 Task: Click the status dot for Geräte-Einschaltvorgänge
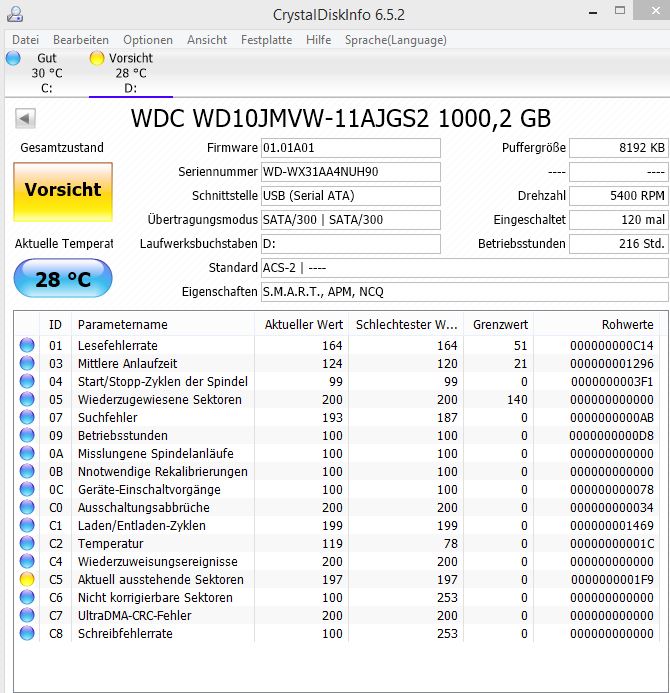point(27,489)
